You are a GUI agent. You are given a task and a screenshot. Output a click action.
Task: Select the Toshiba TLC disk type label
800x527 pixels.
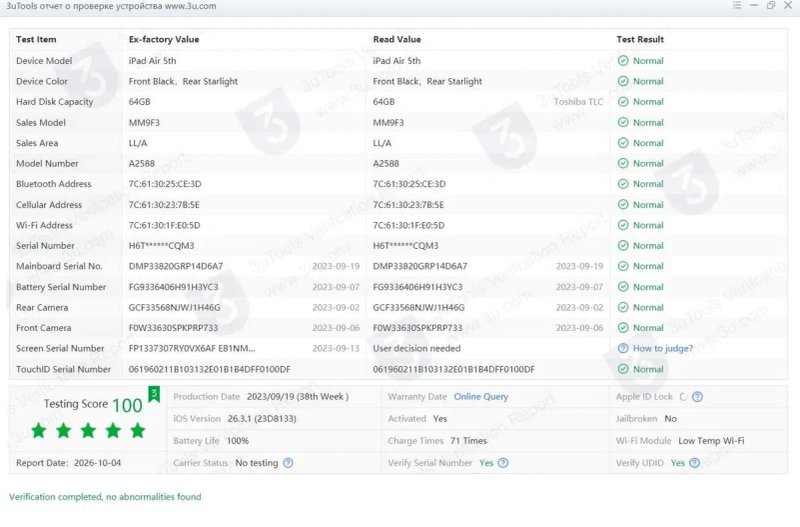point(579,102)
